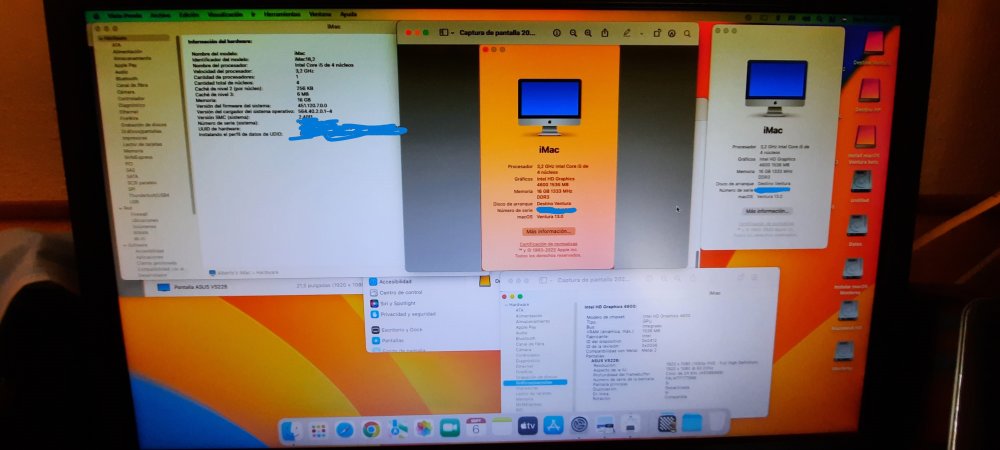Open Pantallas in System Settings

388,340
